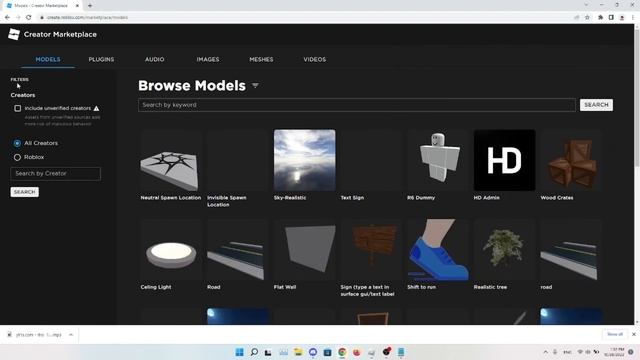This screenshot has height=360, width=640.
Task: Open the Chrome profile avatar
Action: coord(622,18)
